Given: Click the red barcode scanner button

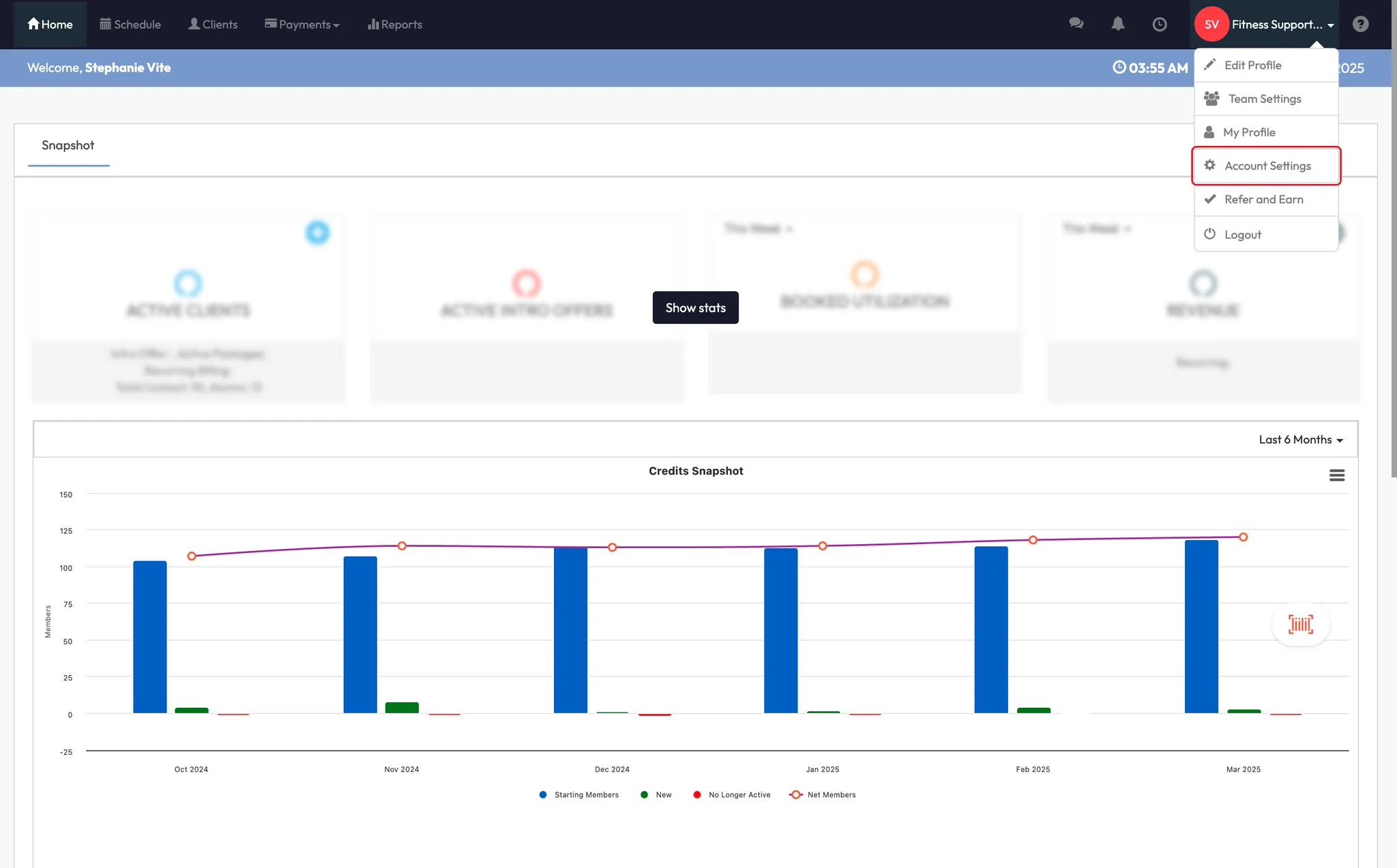Looking at the screenshot, I should click(1300, 624).
